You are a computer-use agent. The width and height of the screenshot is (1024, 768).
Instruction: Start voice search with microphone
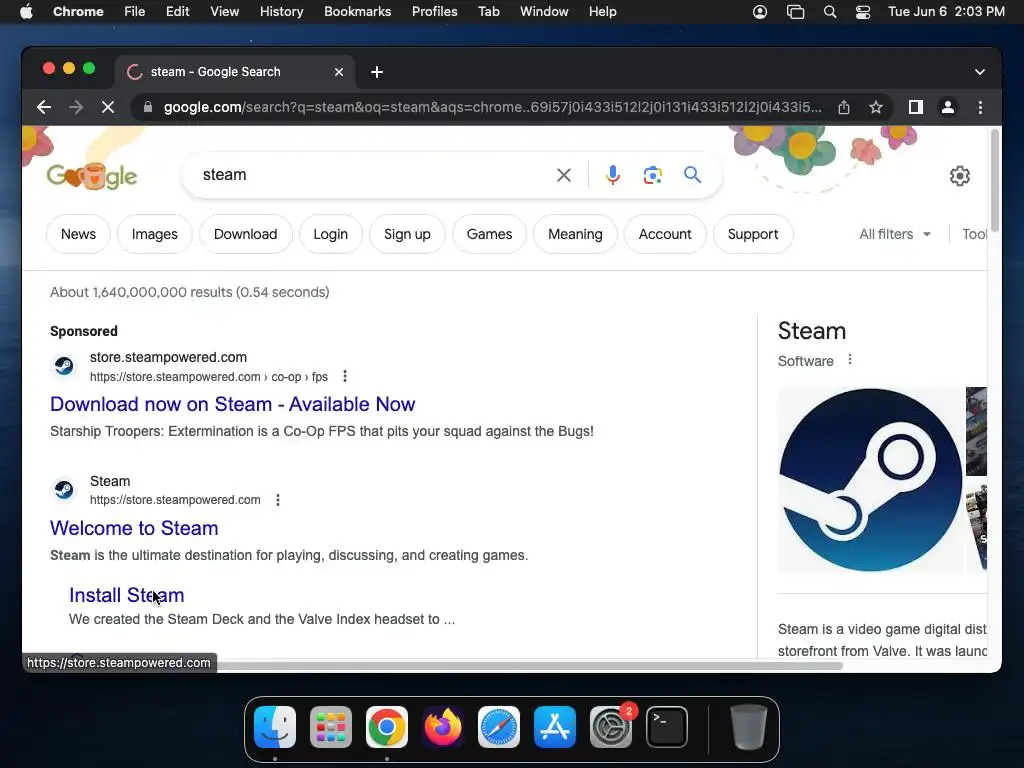click(613, 175)
